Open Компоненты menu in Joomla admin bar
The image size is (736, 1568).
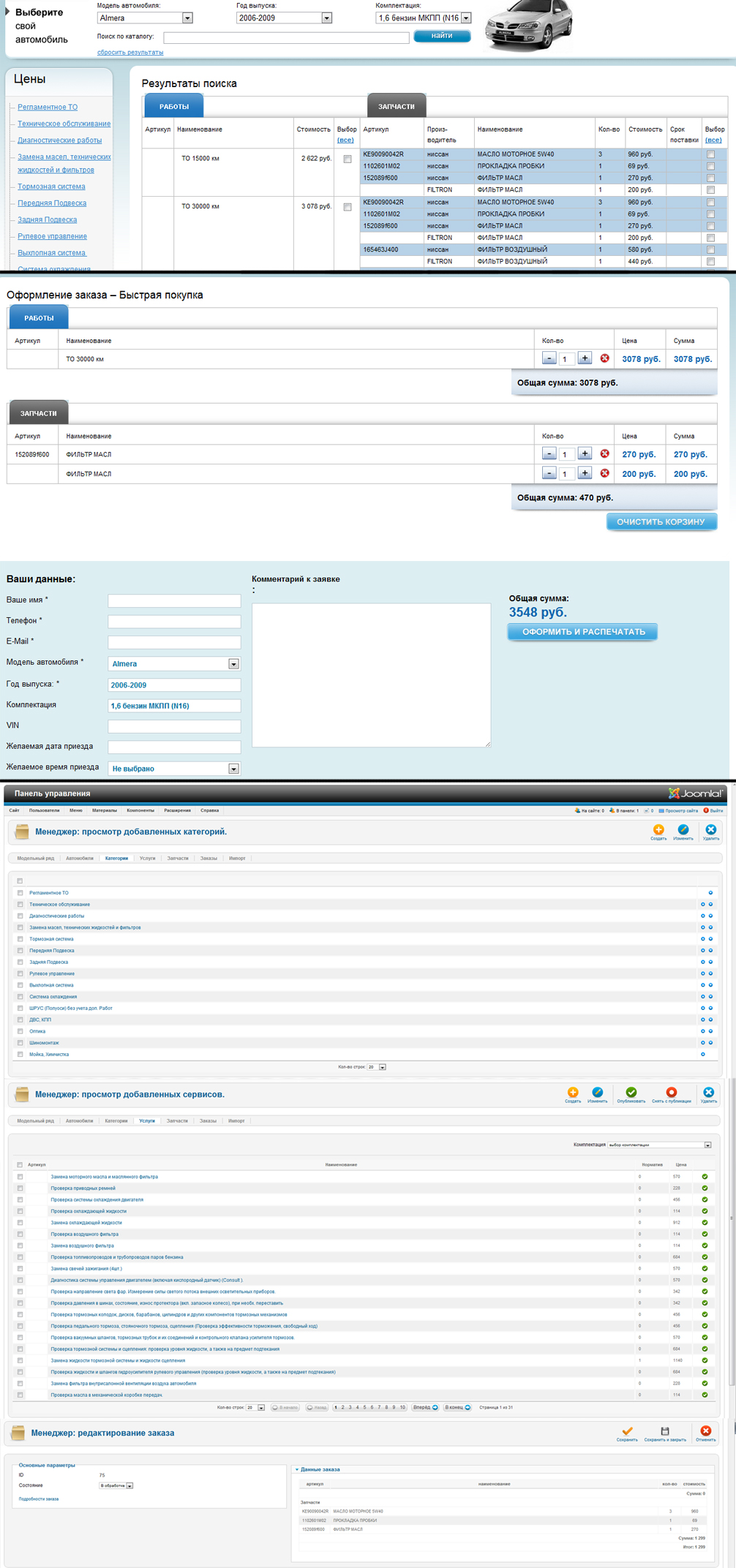(140, 810)
